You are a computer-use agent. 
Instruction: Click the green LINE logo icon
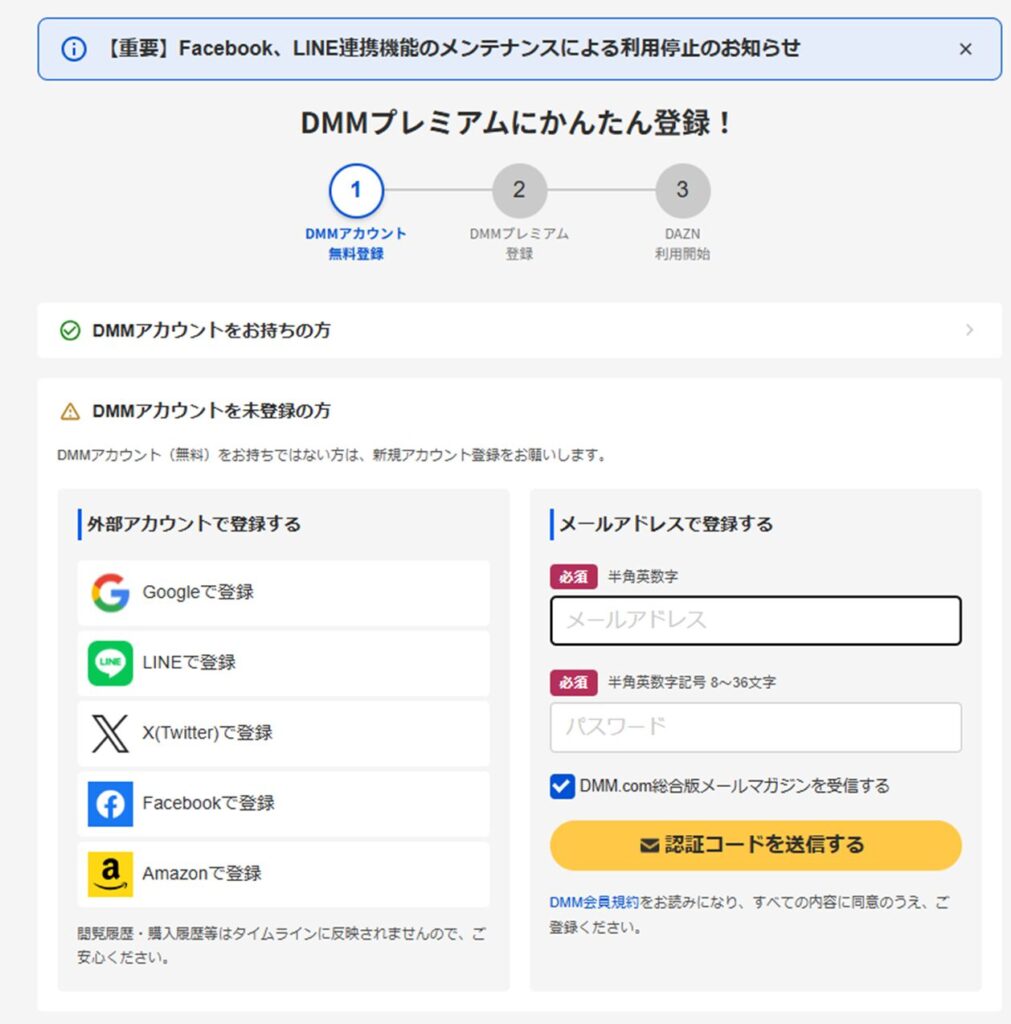pyautogui.click(x=110, y=663)
